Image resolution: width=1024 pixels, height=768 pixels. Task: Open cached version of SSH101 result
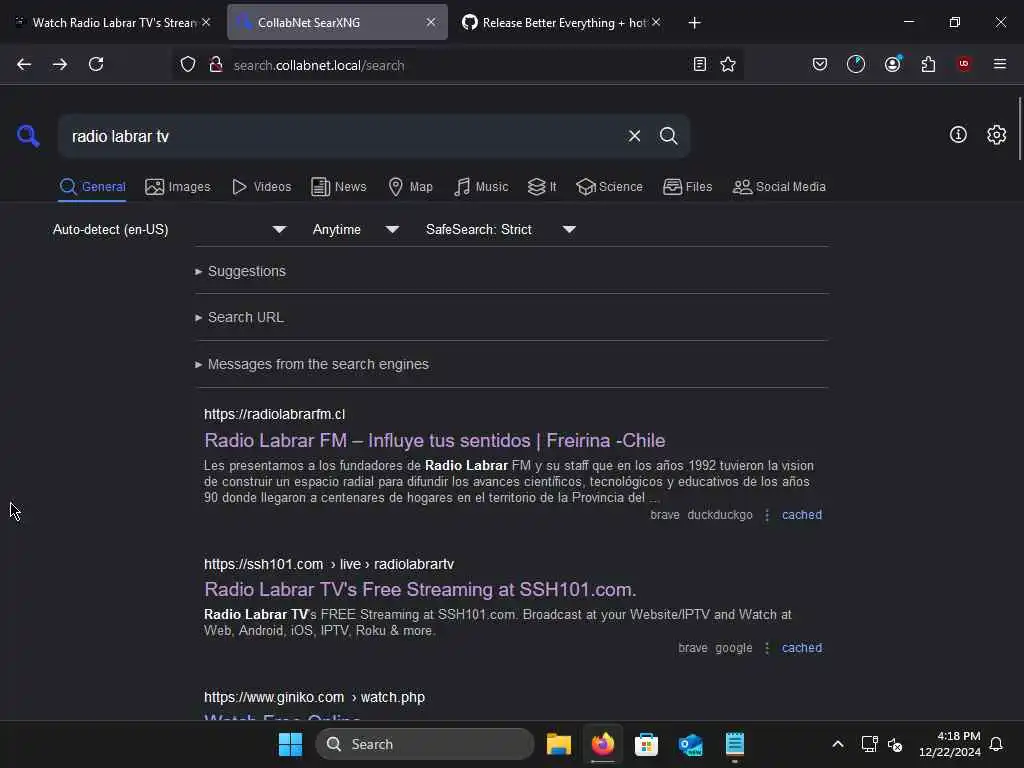point(801,648)
